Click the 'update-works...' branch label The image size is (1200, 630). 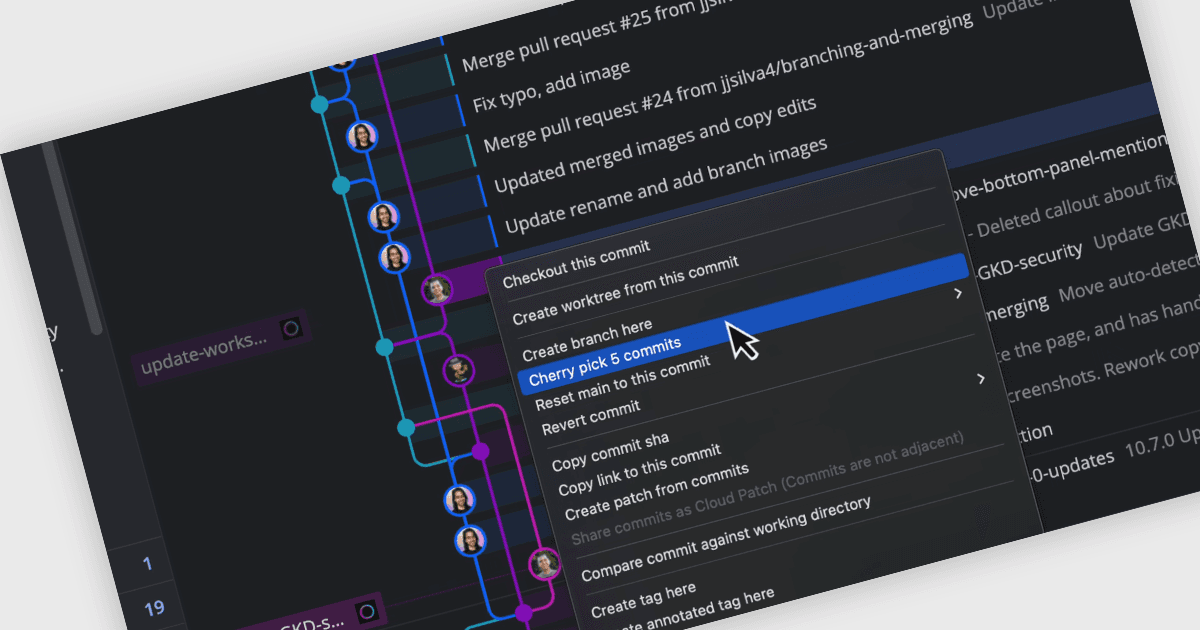coord(204,353)
